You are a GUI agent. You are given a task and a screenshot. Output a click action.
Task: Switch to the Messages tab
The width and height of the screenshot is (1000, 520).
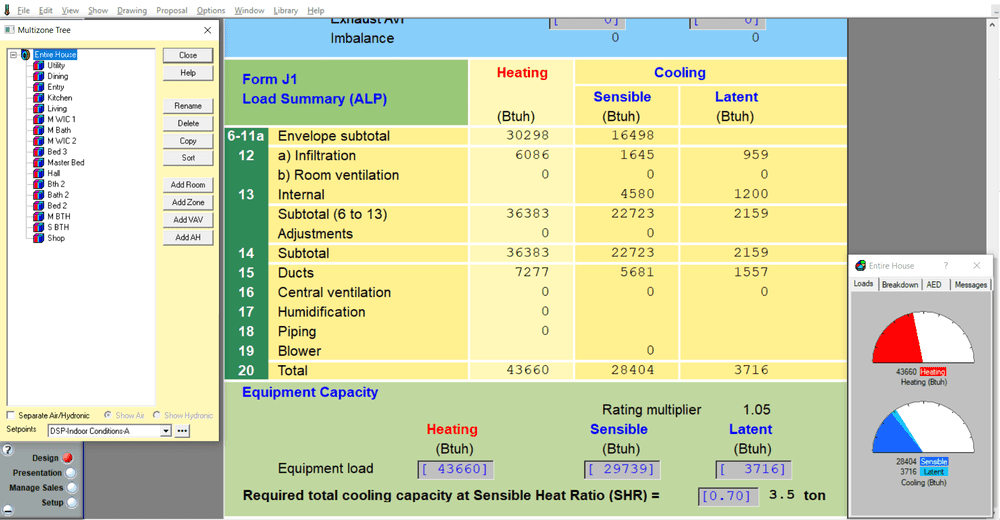[971, 285]
